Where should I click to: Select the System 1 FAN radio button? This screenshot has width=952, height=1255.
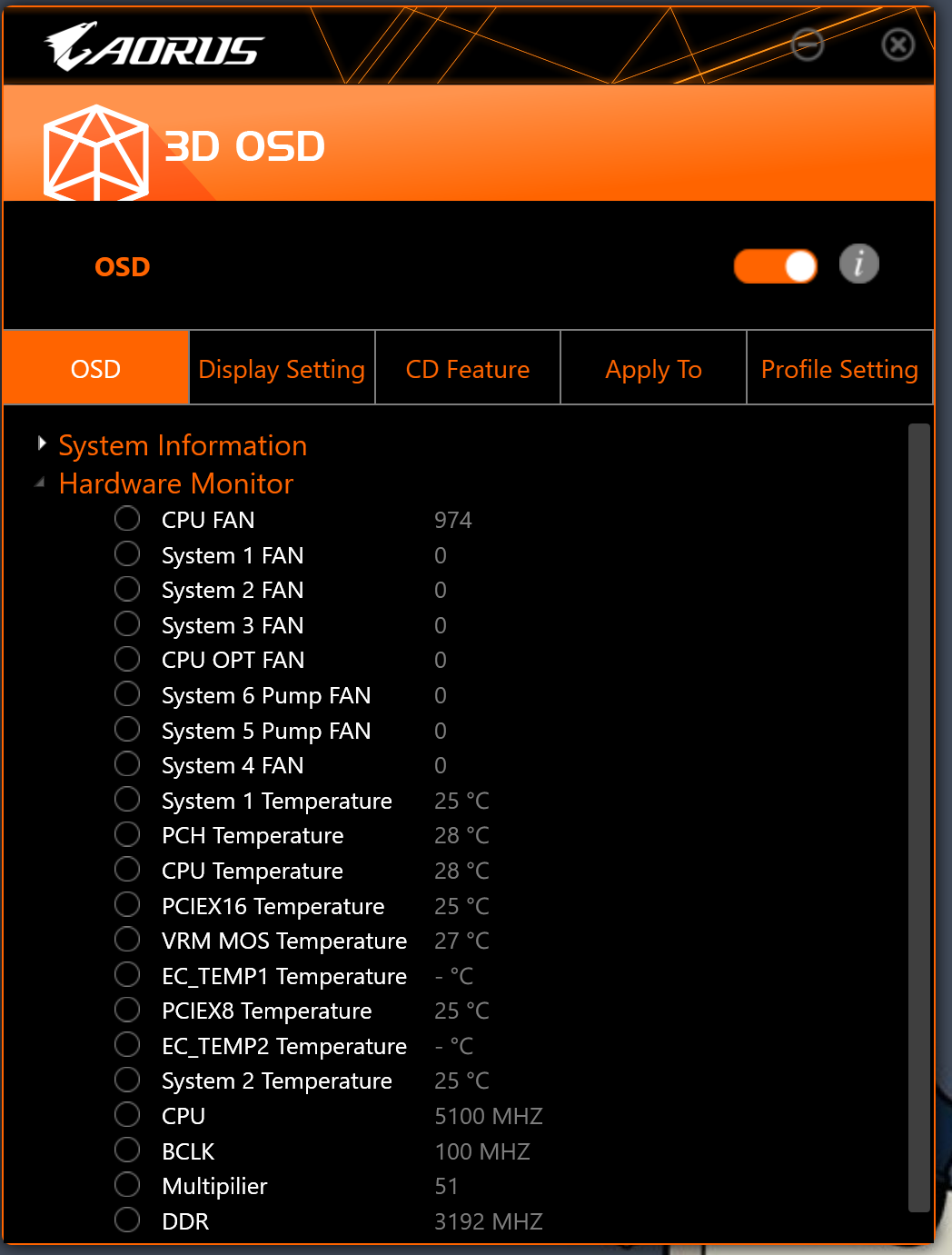click(x=127, y=553)
